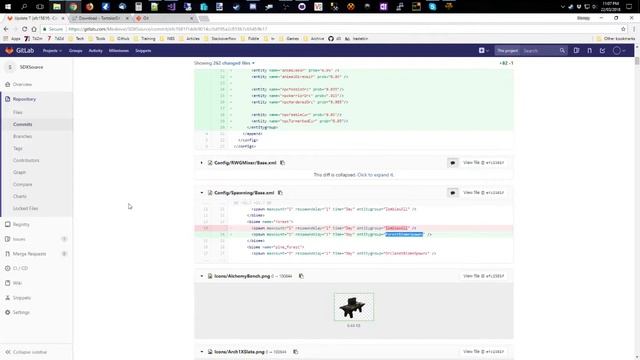The height and width of the screenshot is (360, 640).
Task: Open Compare in the repository submenu
Action: click(22, 184)
